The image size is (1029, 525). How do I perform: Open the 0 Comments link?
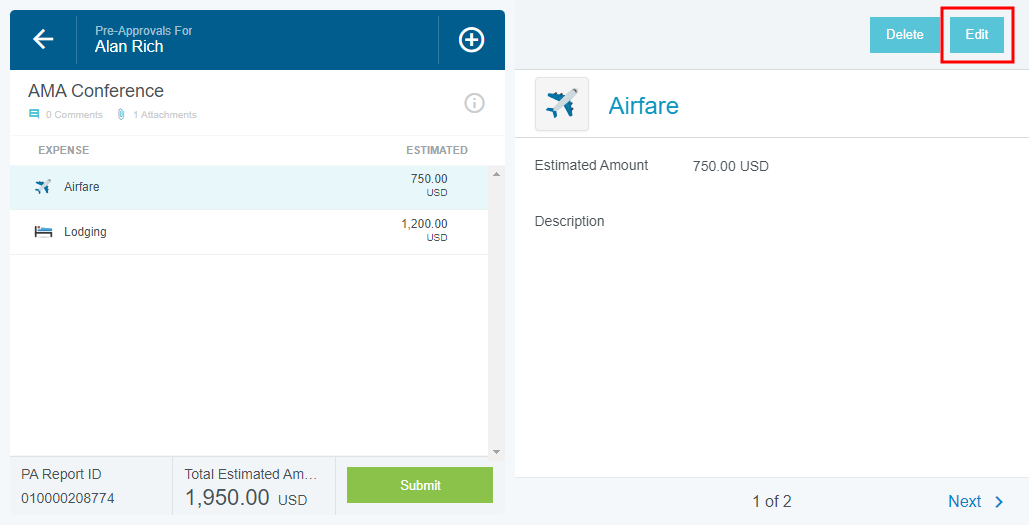coord(74,115)
